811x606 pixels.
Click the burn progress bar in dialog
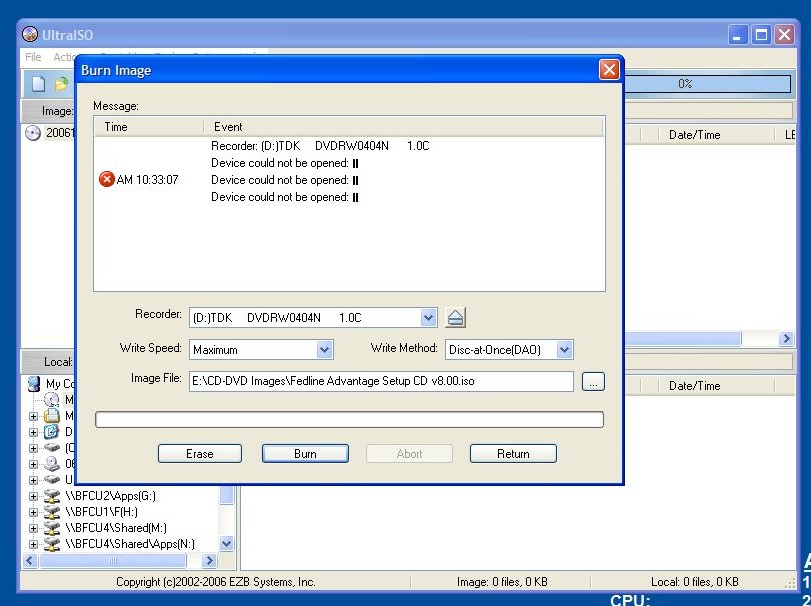[350, 419]
